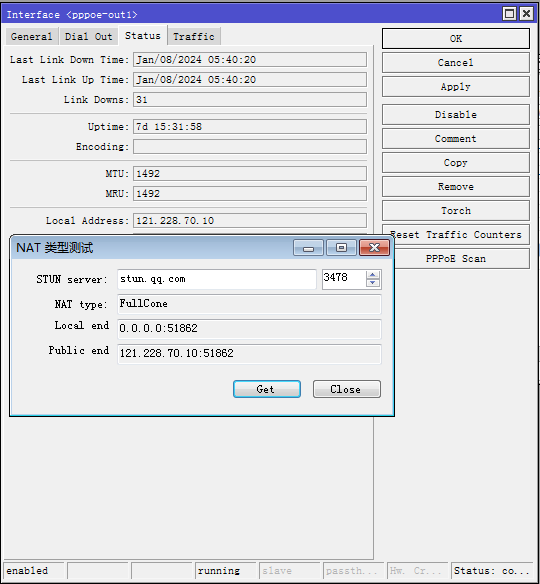Open the Dial Out tab

point(89,36)
